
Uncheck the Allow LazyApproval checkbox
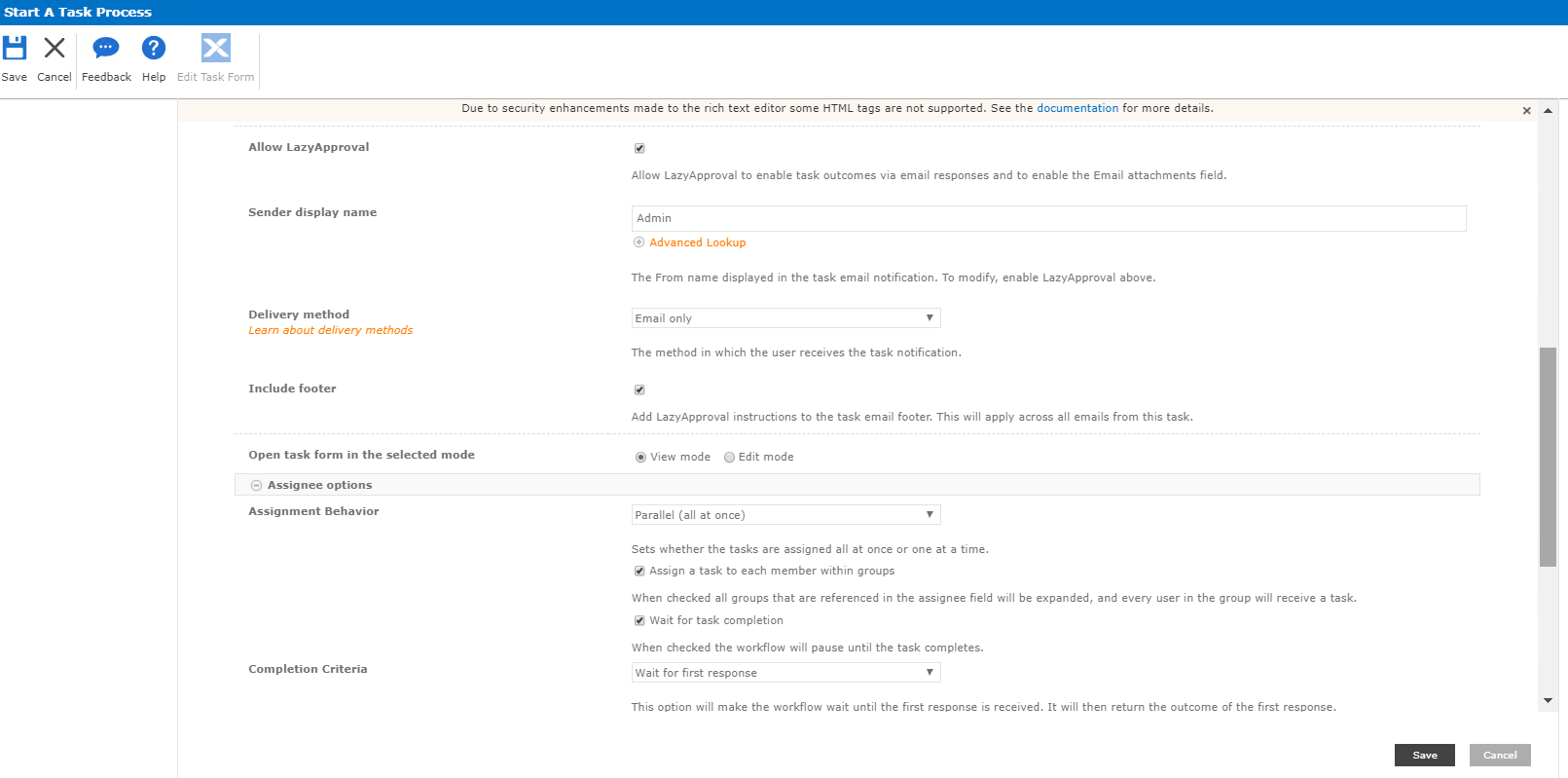pyautogui.click(x=639, y=148)
